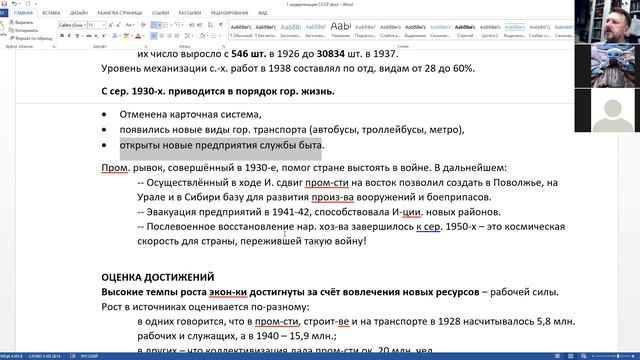This screenshot has width=640, height=360.
Task: Open the Change Case (Aa) dropdown
Action: (x=130, y=25)
